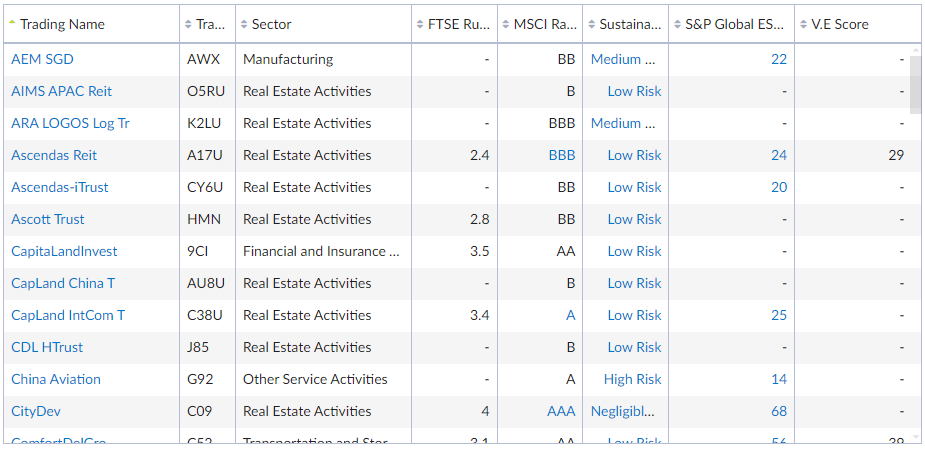The width and height of the screenshot is (925, 449).
Task: Sort by FTSE Russell column header
Action: [x=454, y=24]
